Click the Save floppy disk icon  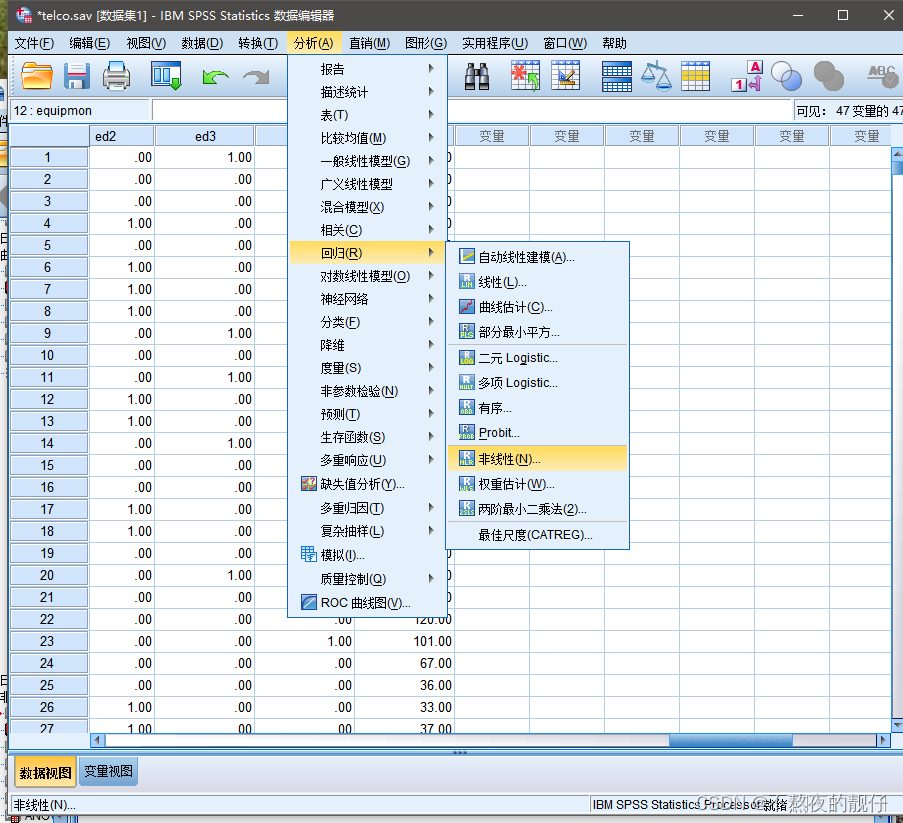(x=77, y=76)
